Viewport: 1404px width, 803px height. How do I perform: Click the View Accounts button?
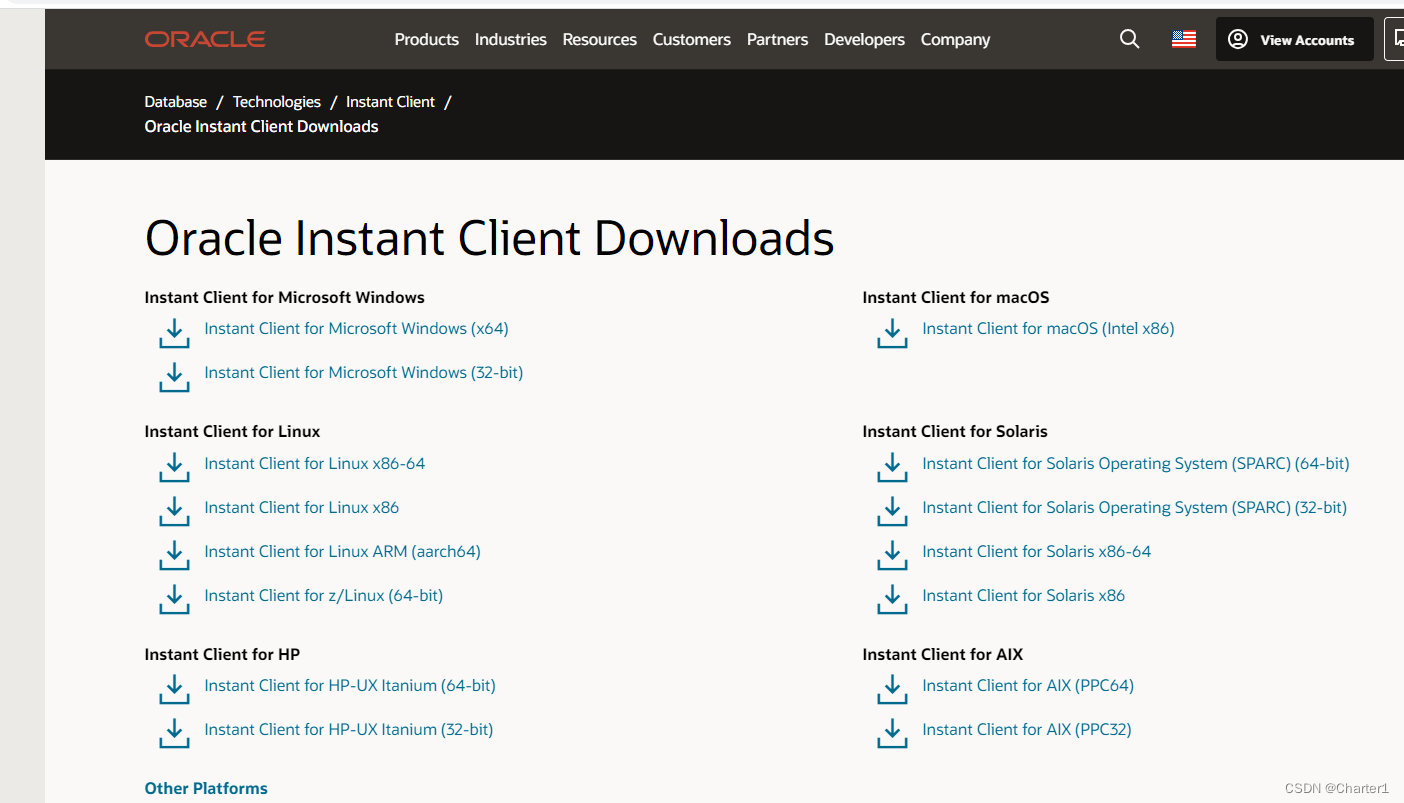pyautogui.click(x=1294, y=39)
